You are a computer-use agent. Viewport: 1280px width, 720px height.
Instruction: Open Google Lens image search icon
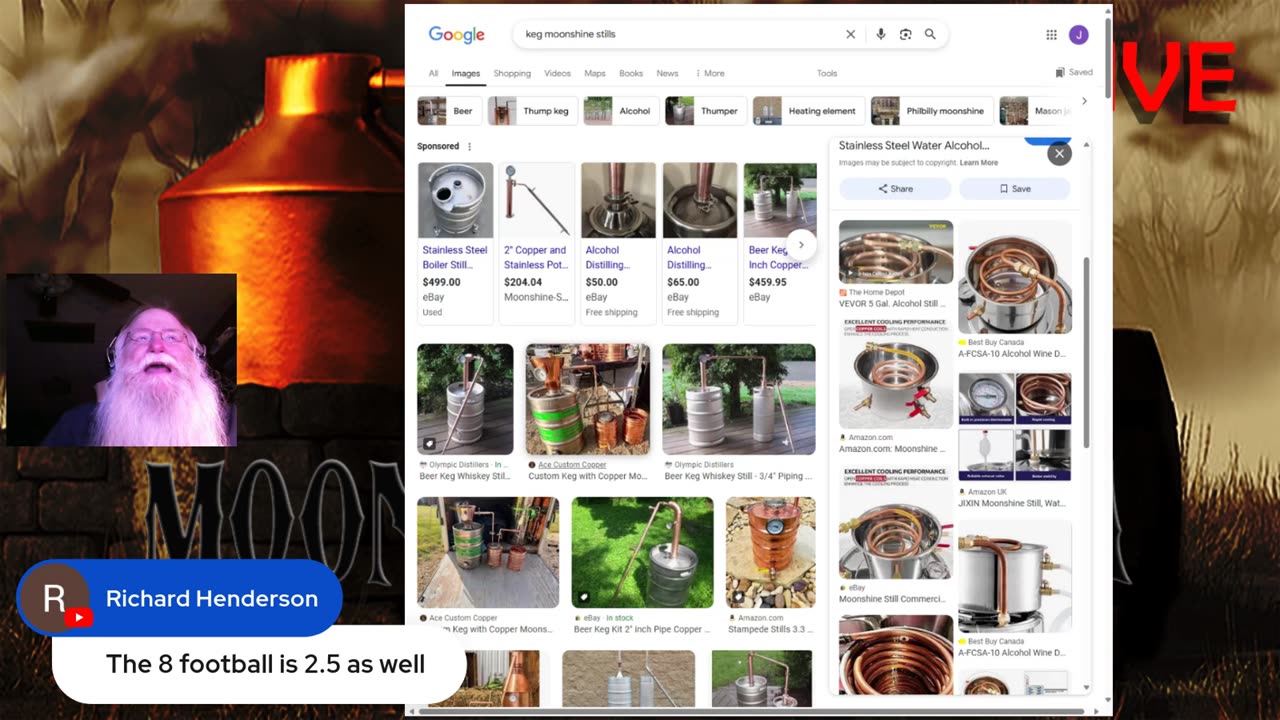(905, 34)
